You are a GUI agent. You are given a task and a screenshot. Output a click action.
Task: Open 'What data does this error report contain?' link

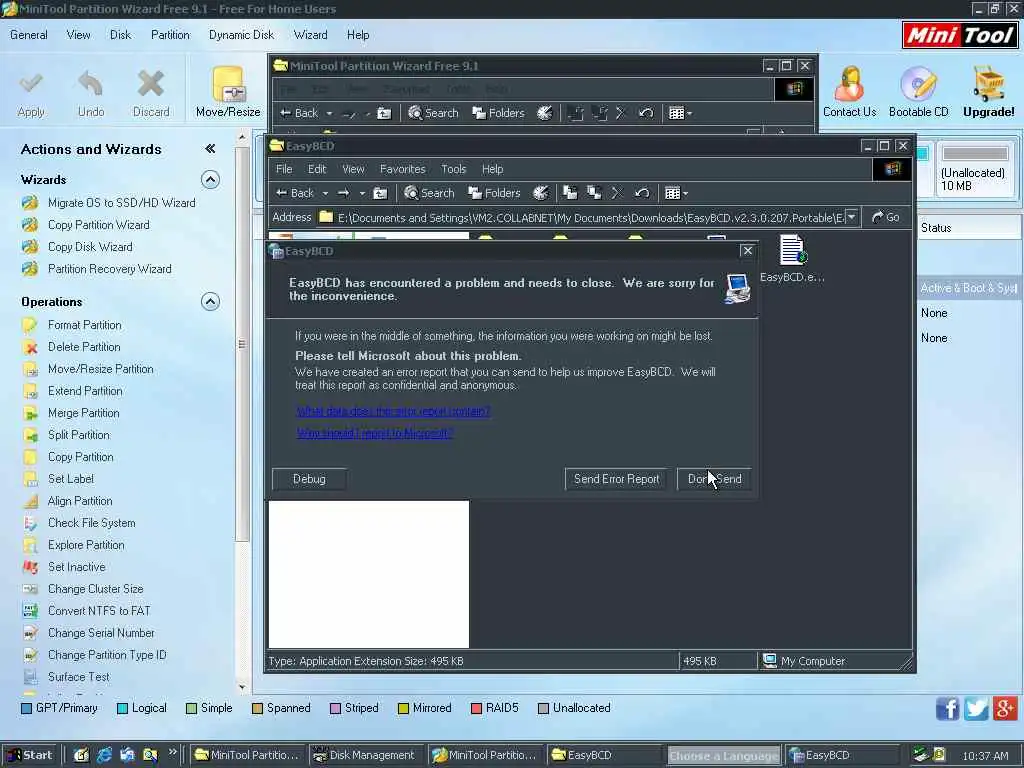[393, 411]
